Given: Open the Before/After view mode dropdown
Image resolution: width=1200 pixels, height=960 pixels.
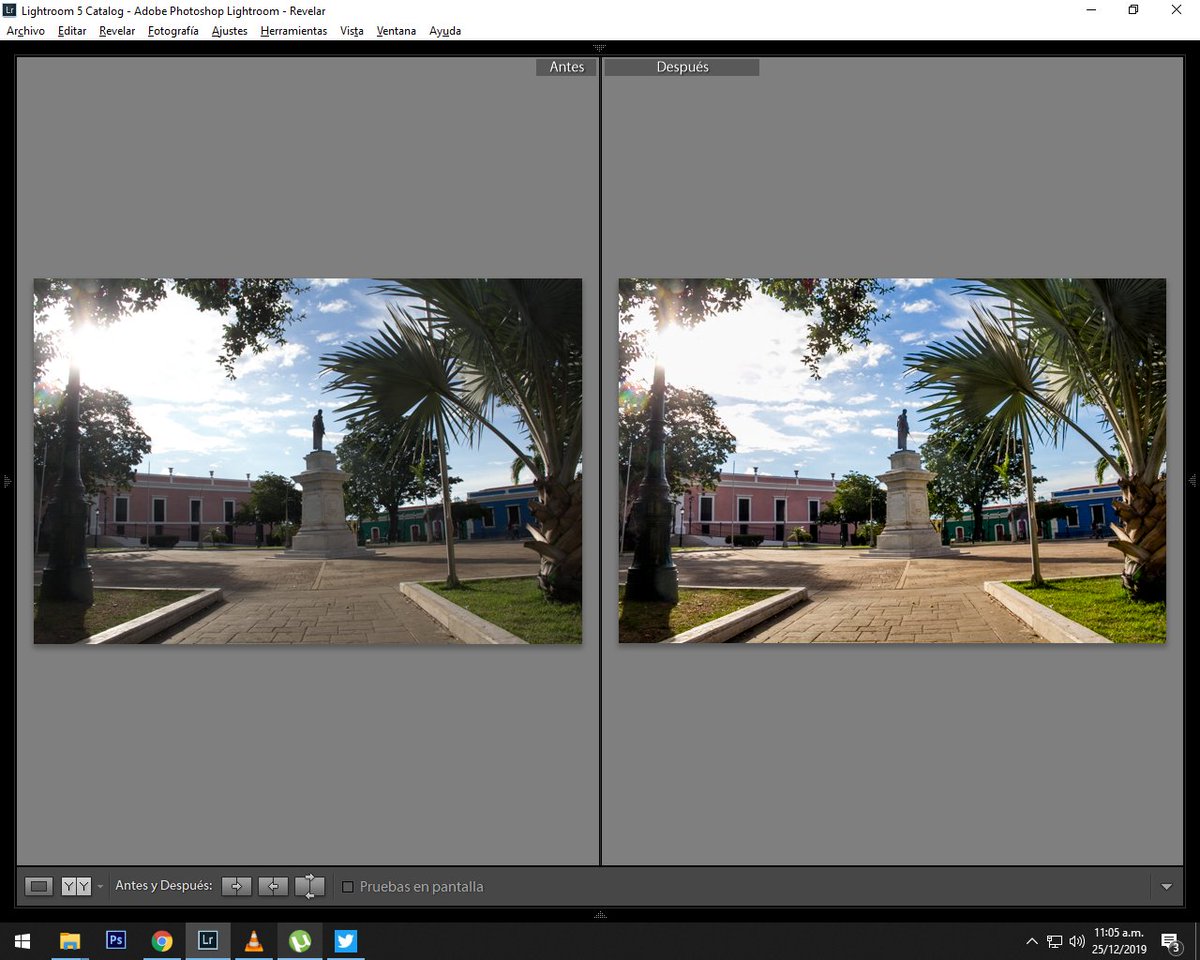Looking at the screenshot, I should coord(100,886).
